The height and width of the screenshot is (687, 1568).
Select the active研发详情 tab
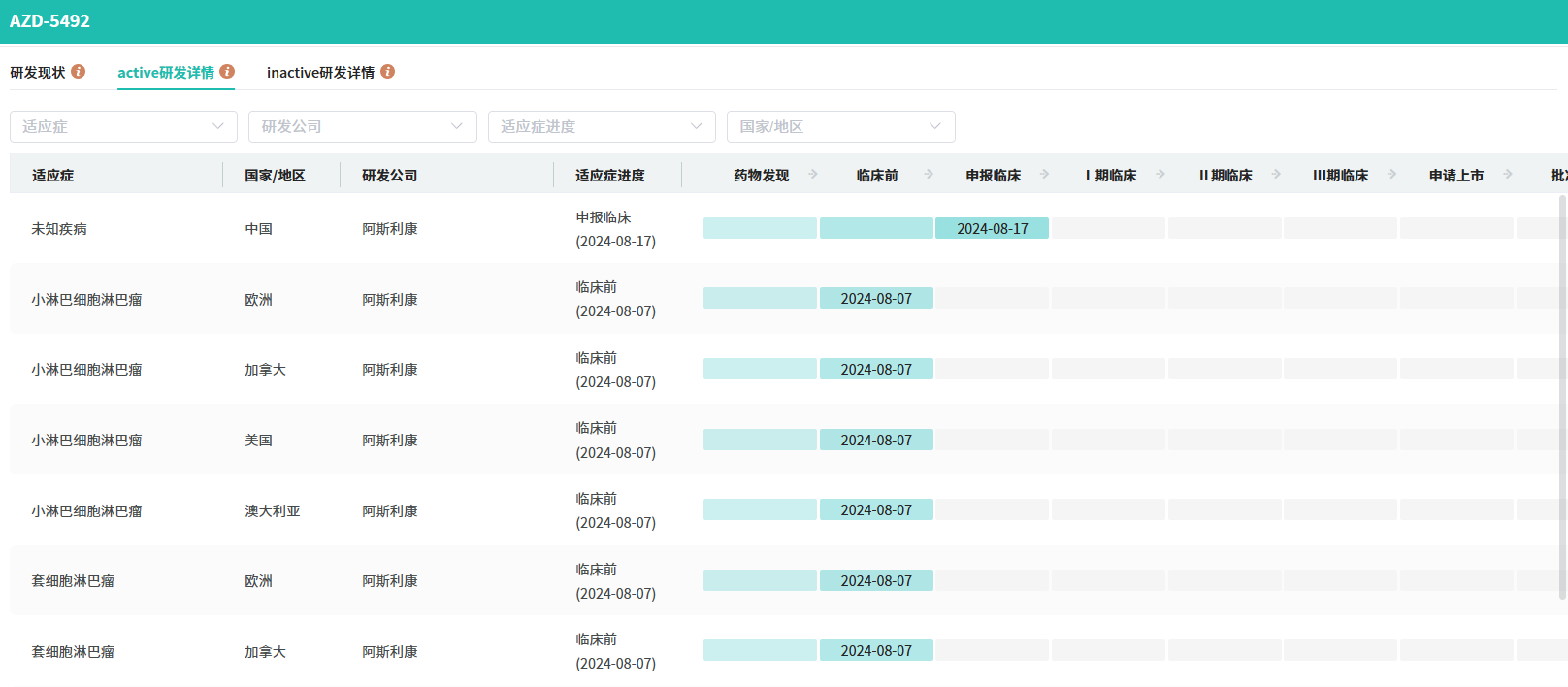[x=166, y=73]
